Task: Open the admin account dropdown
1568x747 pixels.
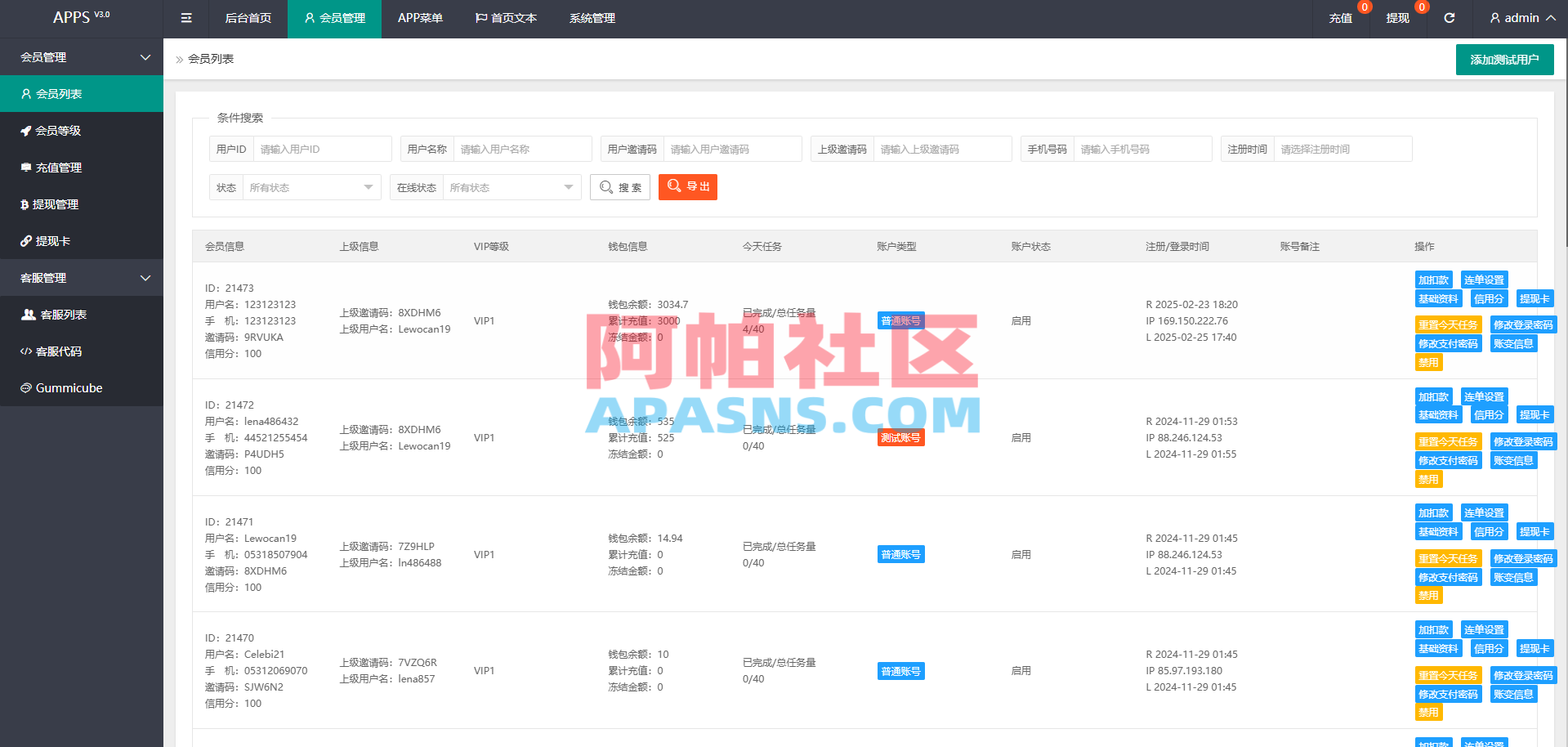Action: point(1519,18)
